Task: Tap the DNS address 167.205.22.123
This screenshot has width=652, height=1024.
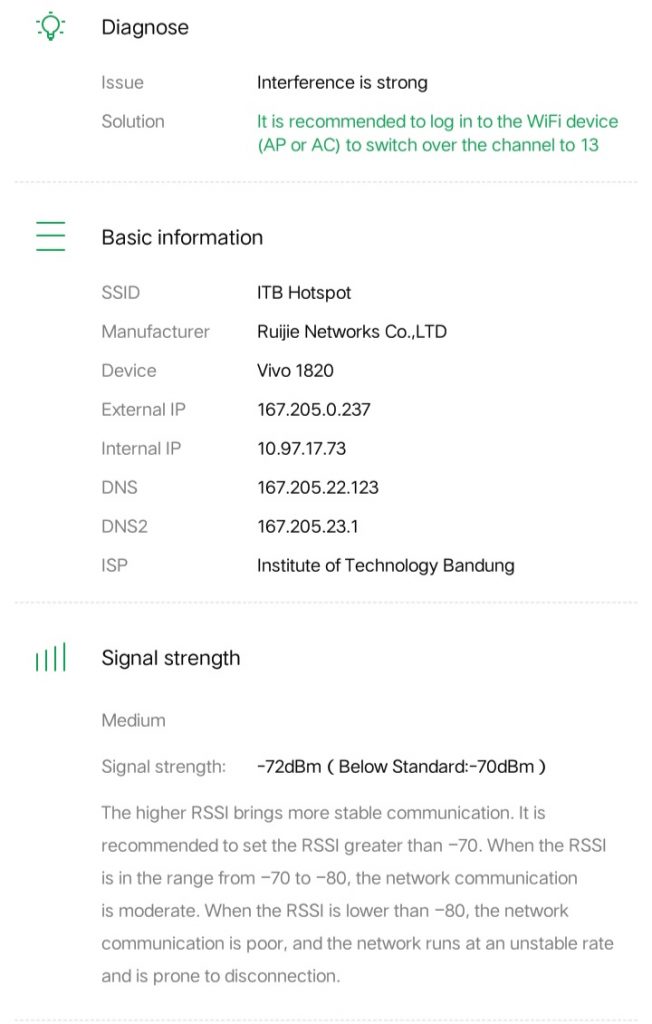Action: pyautogui.click(x=317, y=488)
